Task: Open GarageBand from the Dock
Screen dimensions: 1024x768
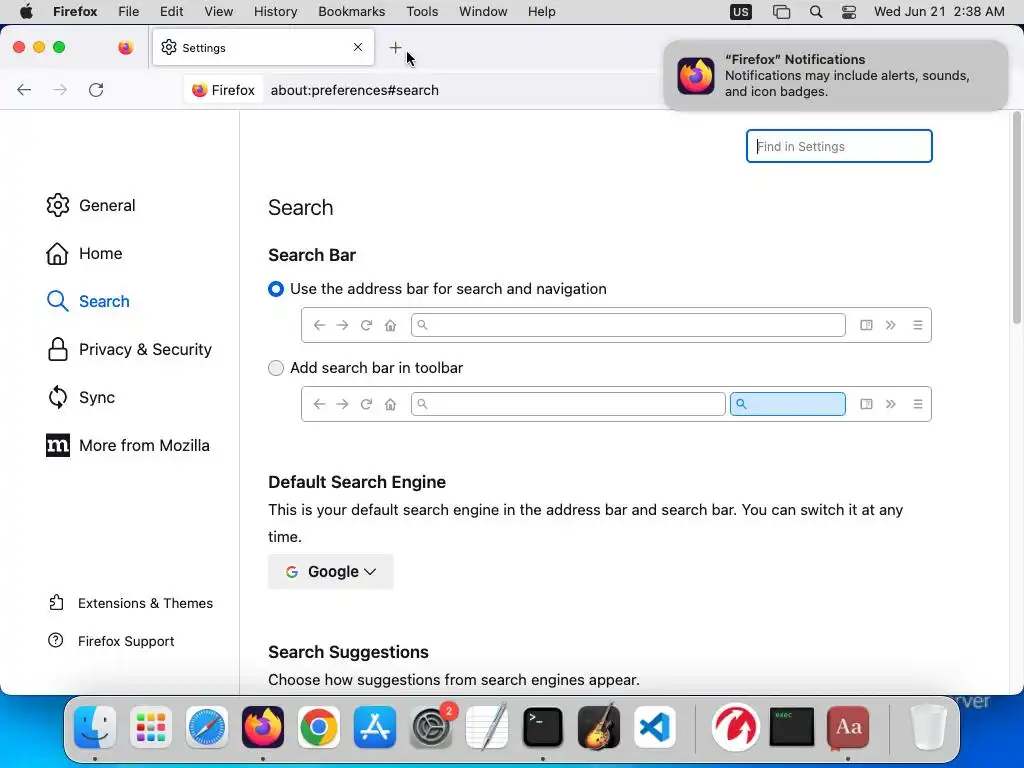Action: [599, 727]
